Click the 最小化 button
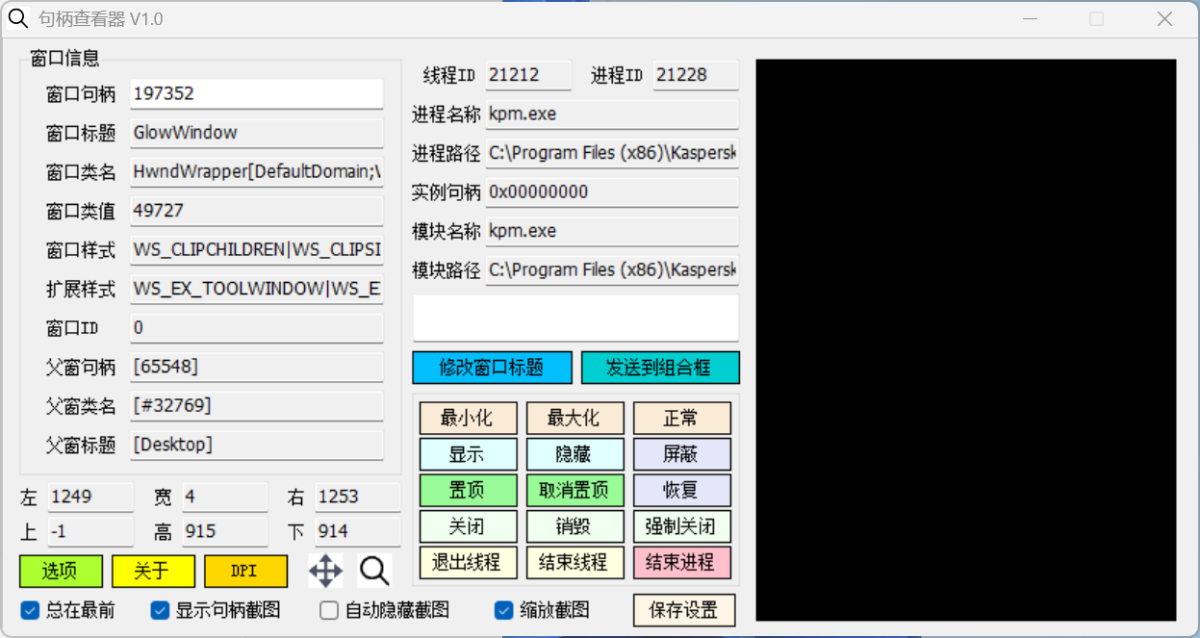Viewport: 1200px width, 638px height. (x=467, y=417)
